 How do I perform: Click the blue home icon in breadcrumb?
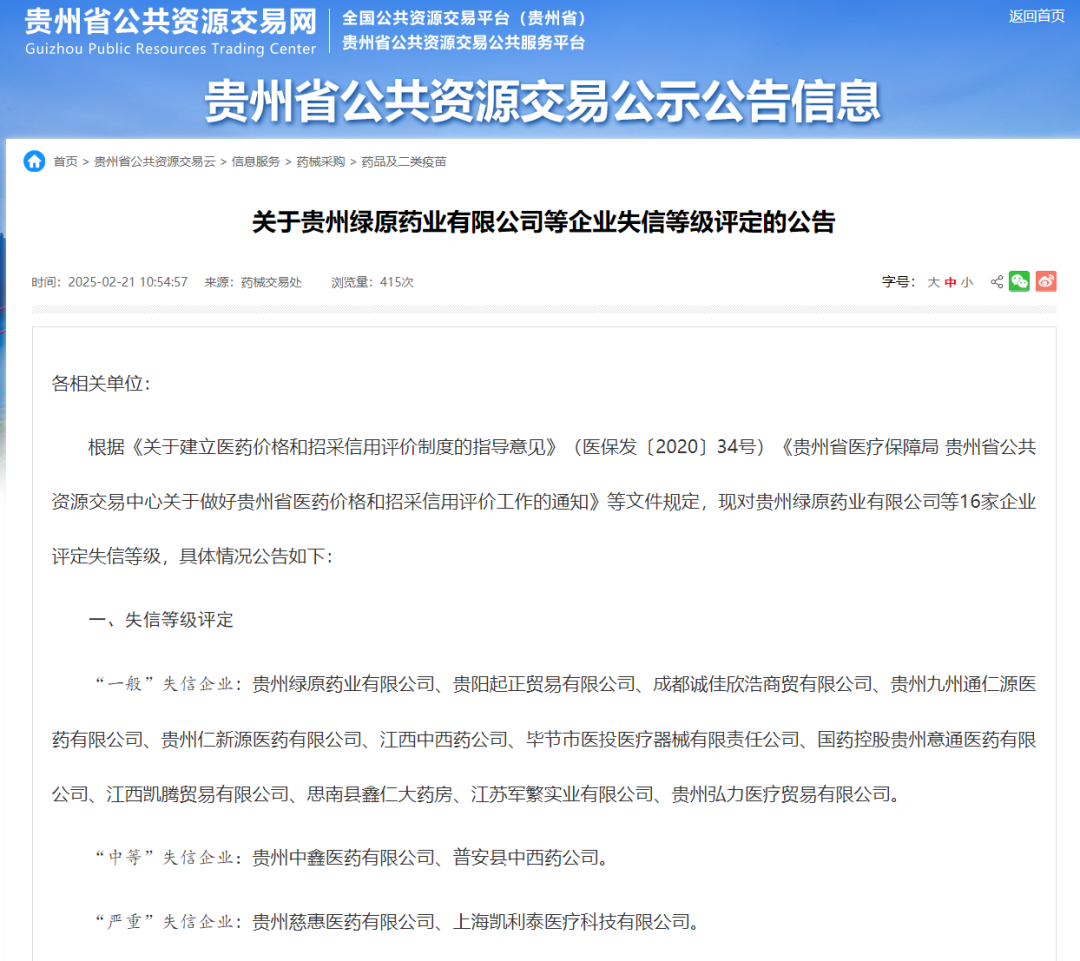click(34, 161)
